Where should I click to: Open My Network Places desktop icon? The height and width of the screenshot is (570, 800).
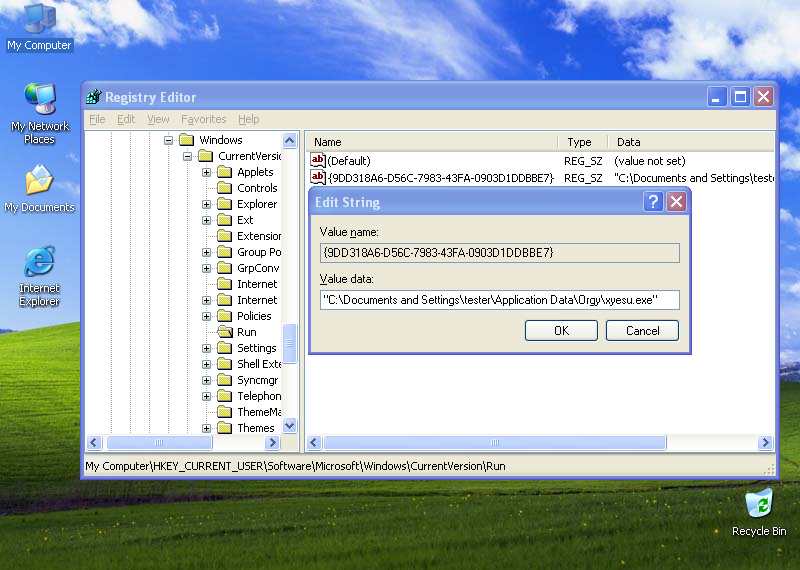39,100
